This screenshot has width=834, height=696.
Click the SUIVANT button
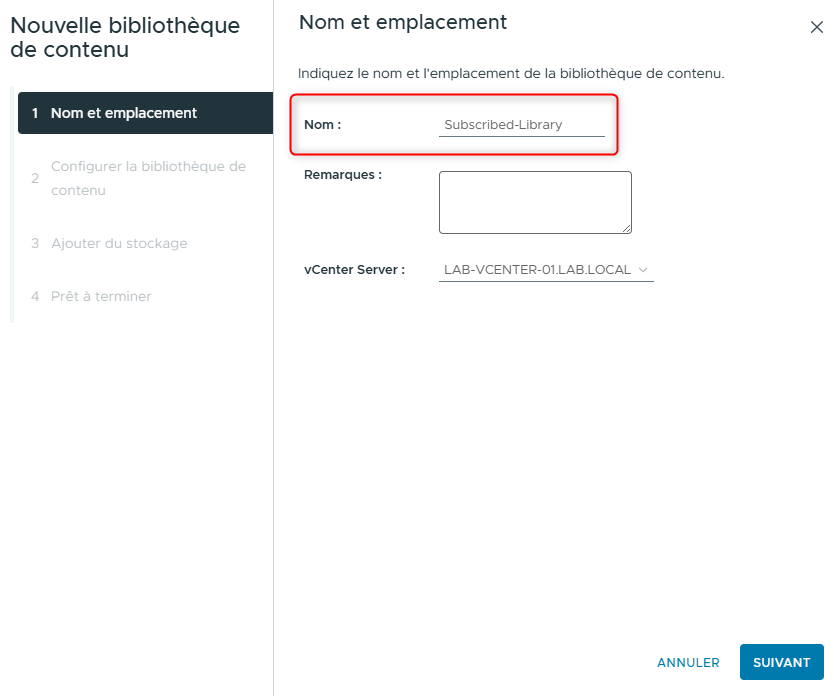pyautogui.click(x=781, y=662)
